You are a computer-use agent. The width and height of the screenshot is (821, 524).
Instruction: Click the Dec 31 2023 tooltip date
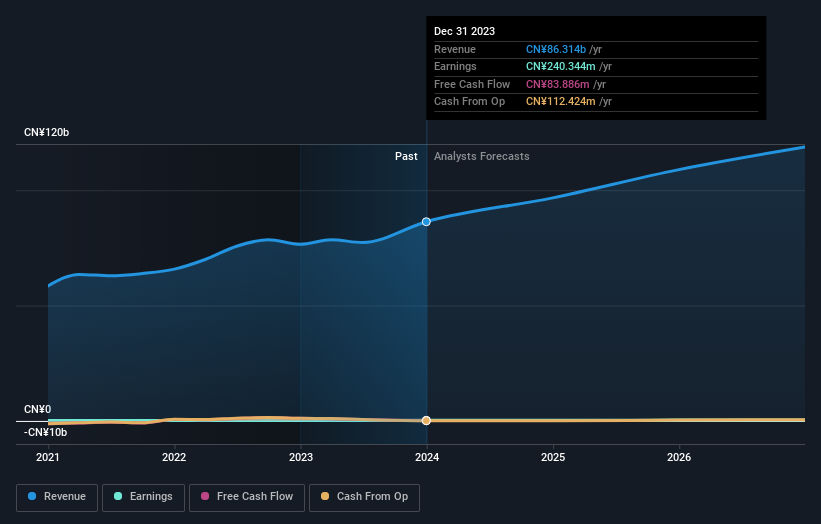(464, 31)
